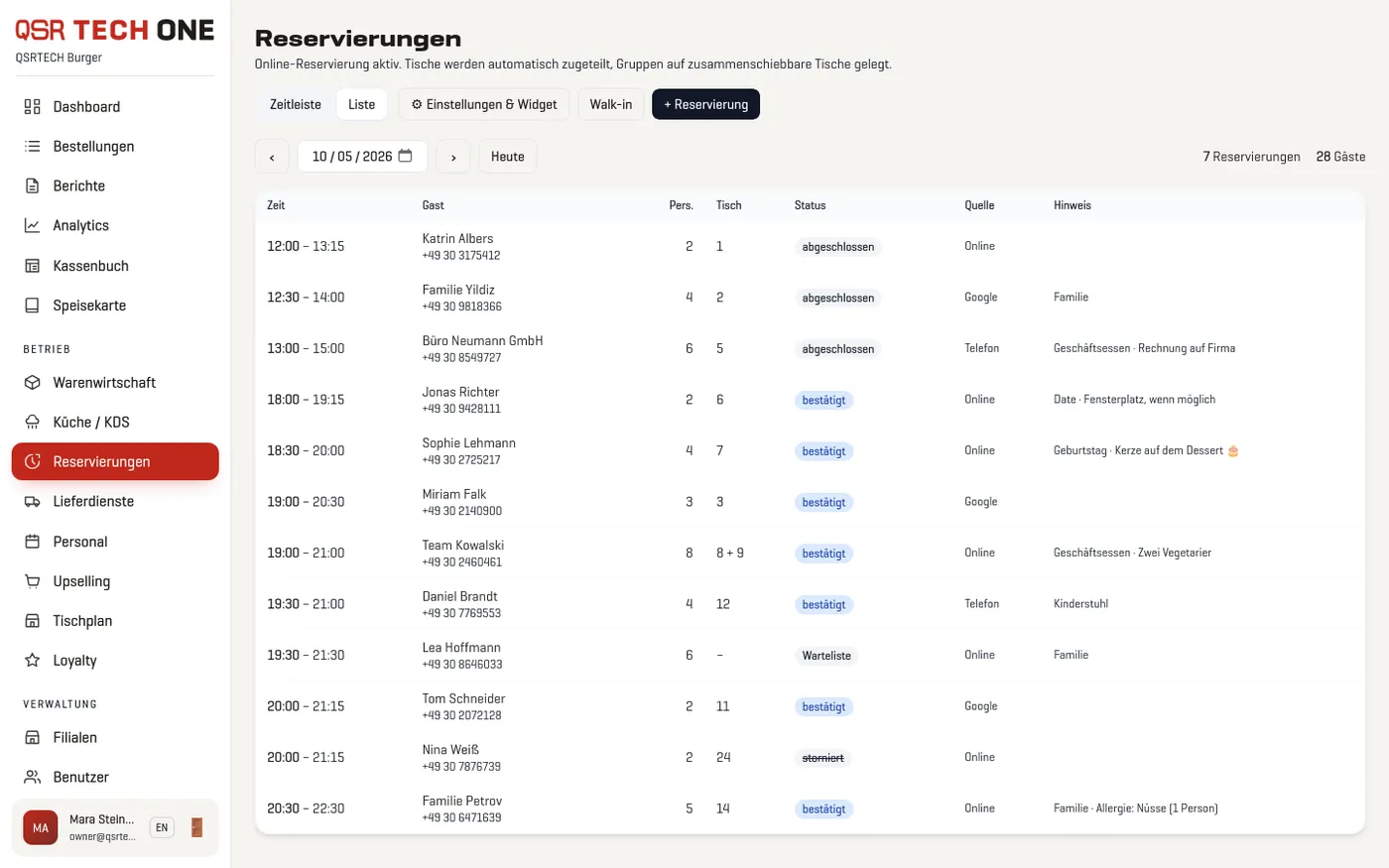Click the Filialen building icon
The height and width of the screenshot is (868, 1389).
(x=33, y=737)
